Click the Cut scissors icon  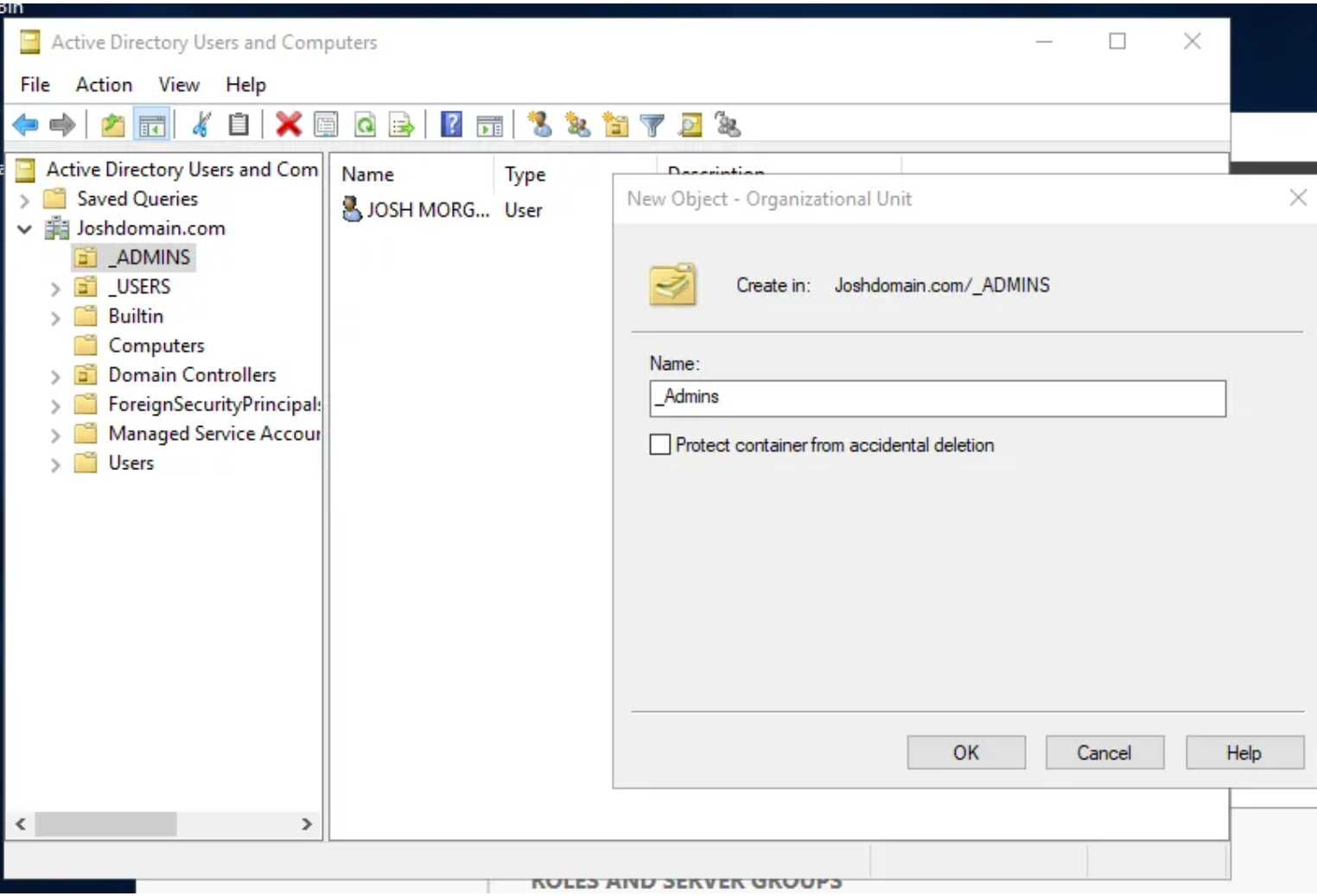click(x=201, y=125)
